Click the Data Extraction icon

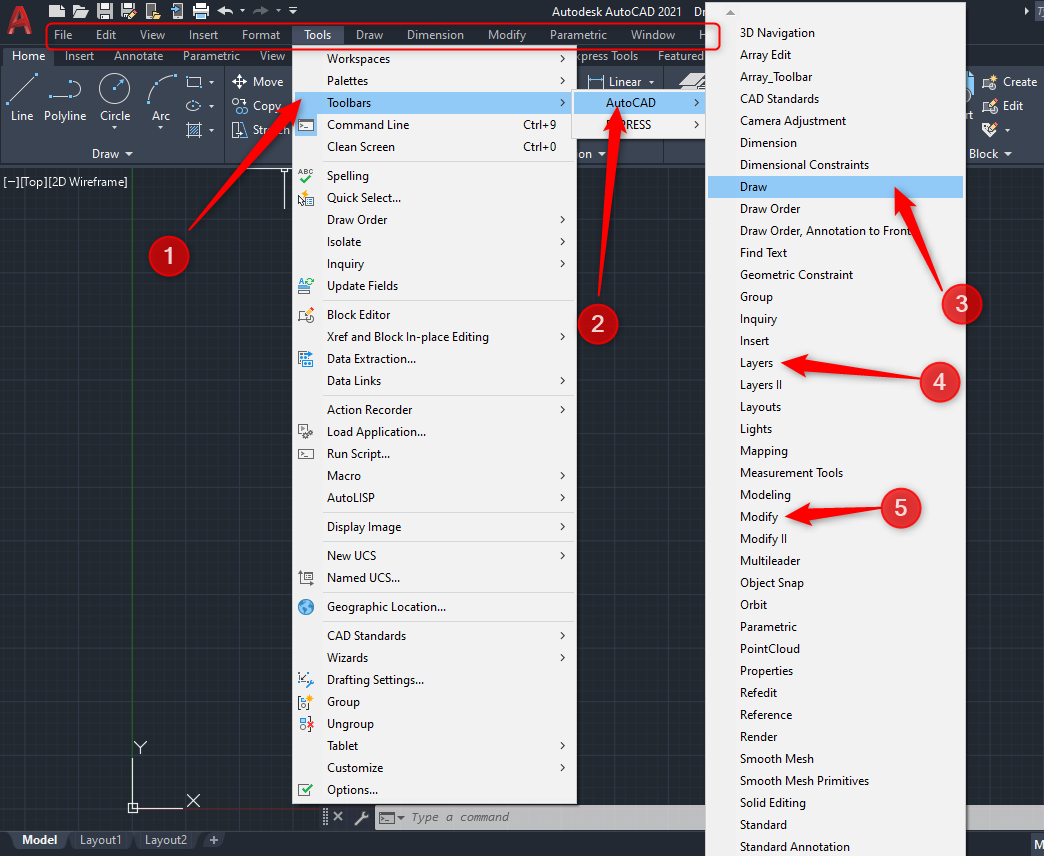(x=306, y=359)
